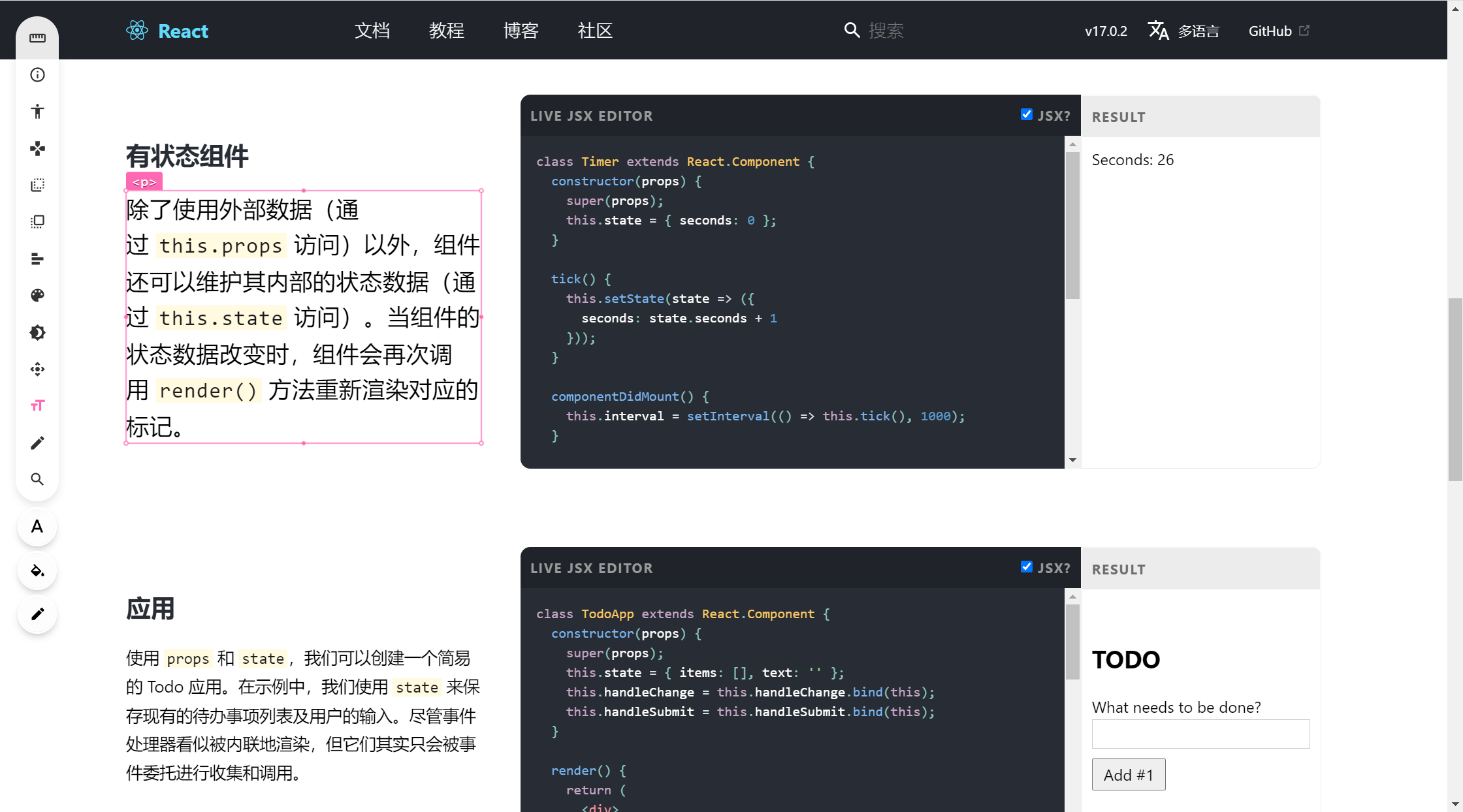Open the inspect info tool
This screenshot has width=1463, height=812.
(x=37, y=74)
